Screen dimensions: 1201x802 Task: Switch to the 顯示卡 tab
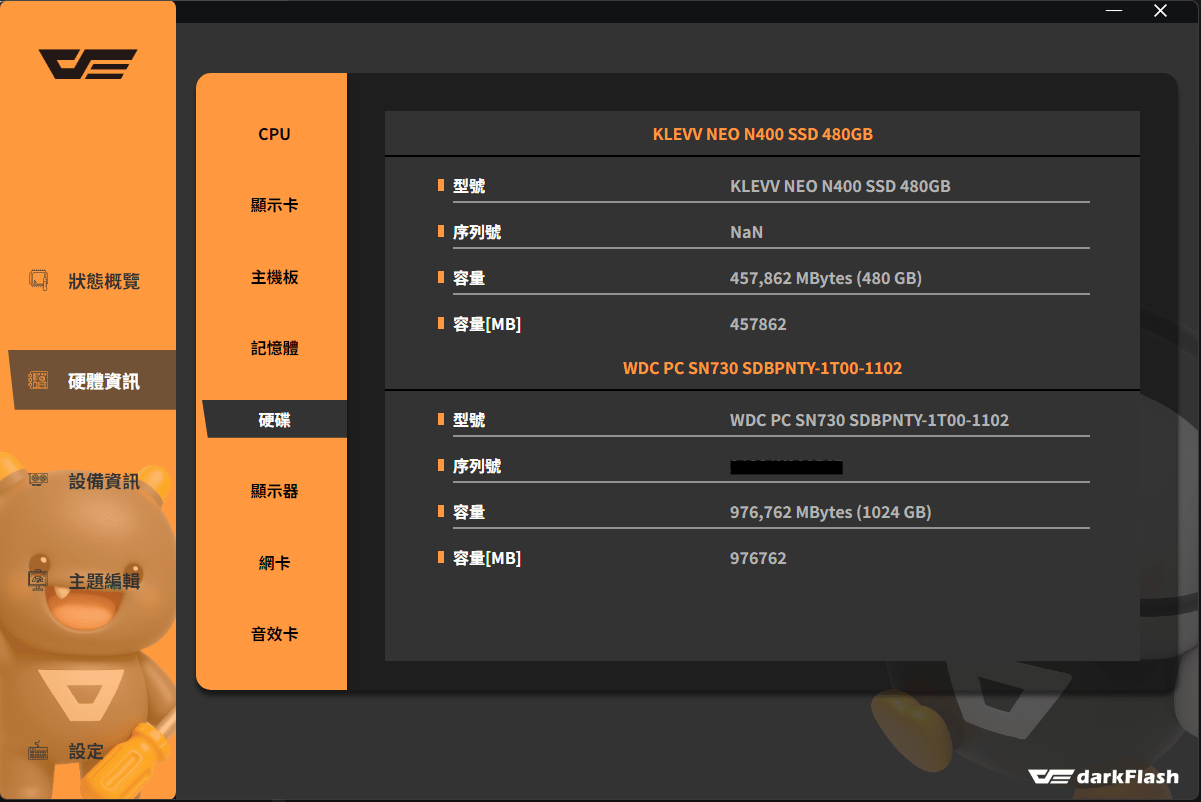coord(274,205)
